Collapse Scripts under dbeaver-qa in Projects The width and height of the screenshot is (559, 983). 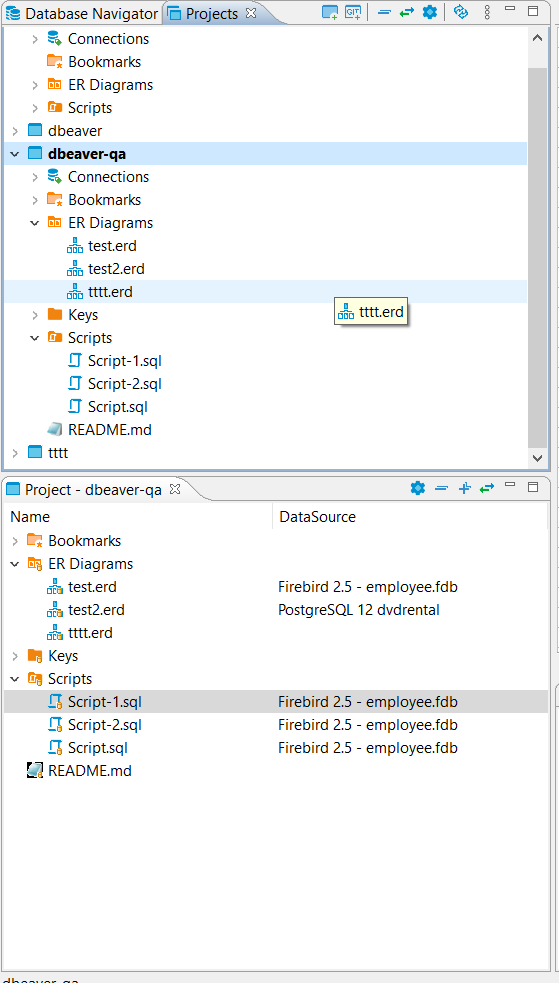click(x=35, y=338)
